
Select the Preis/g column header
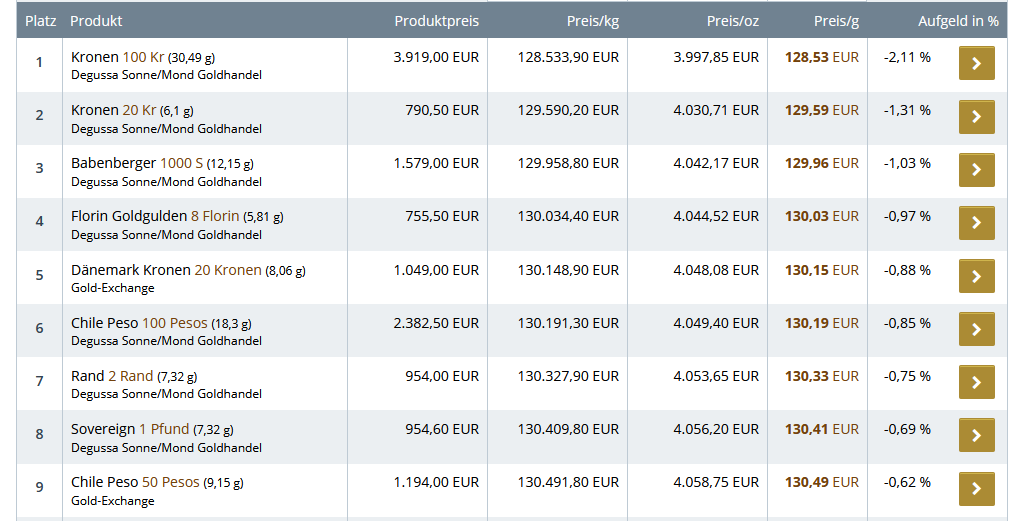click(836, 21)
